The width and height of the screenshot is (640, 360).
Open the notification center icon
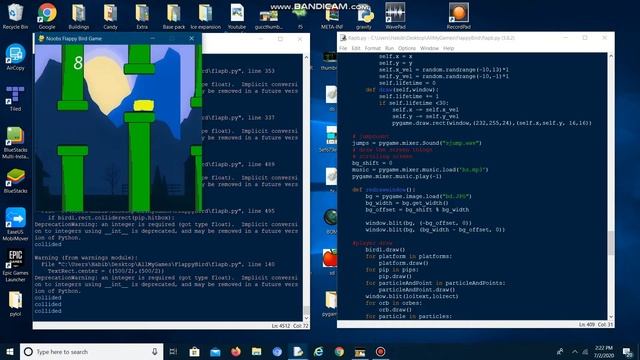click(x=627, y=351)
